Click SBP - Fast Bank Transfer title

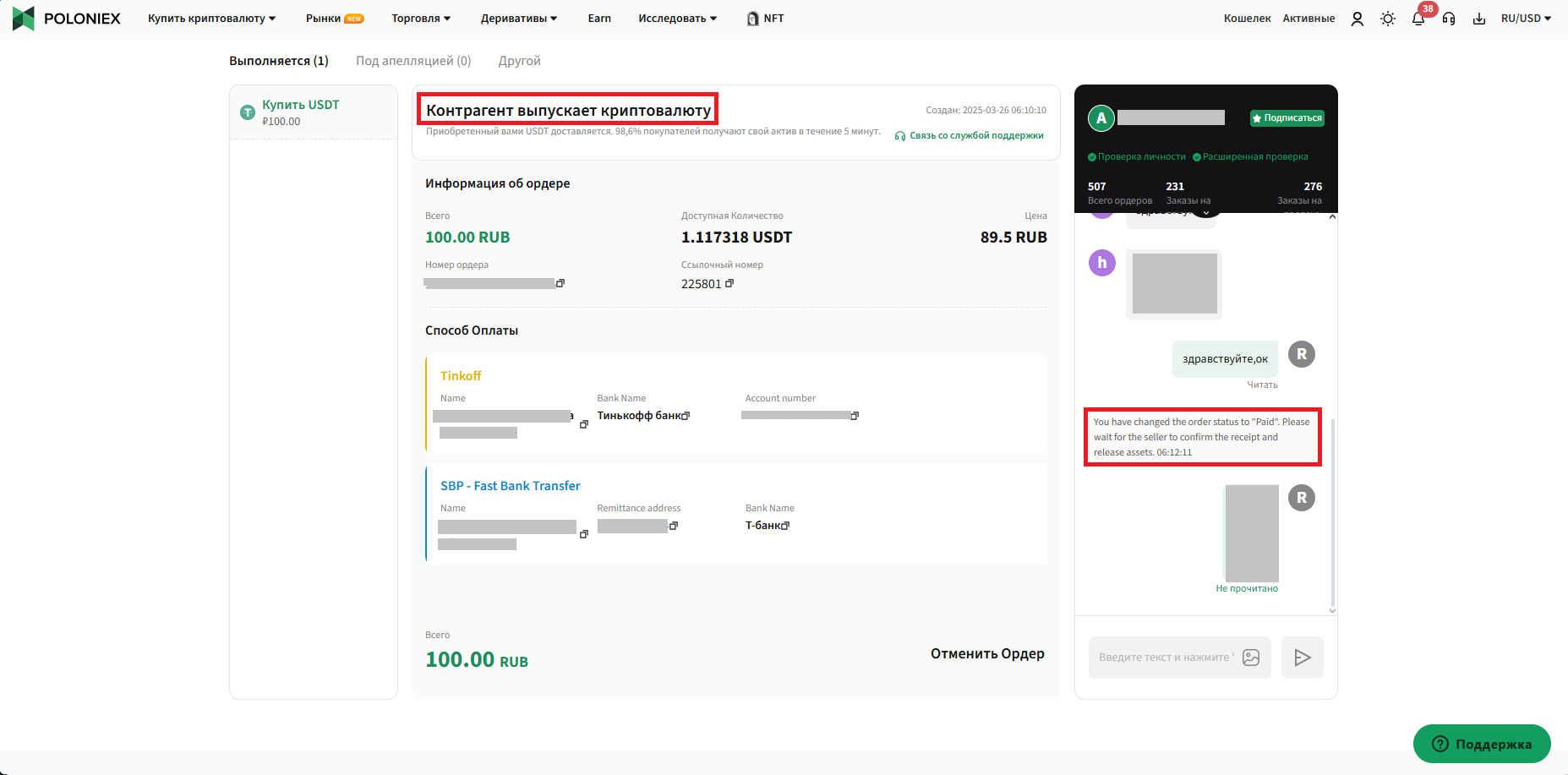pos(511,486)
